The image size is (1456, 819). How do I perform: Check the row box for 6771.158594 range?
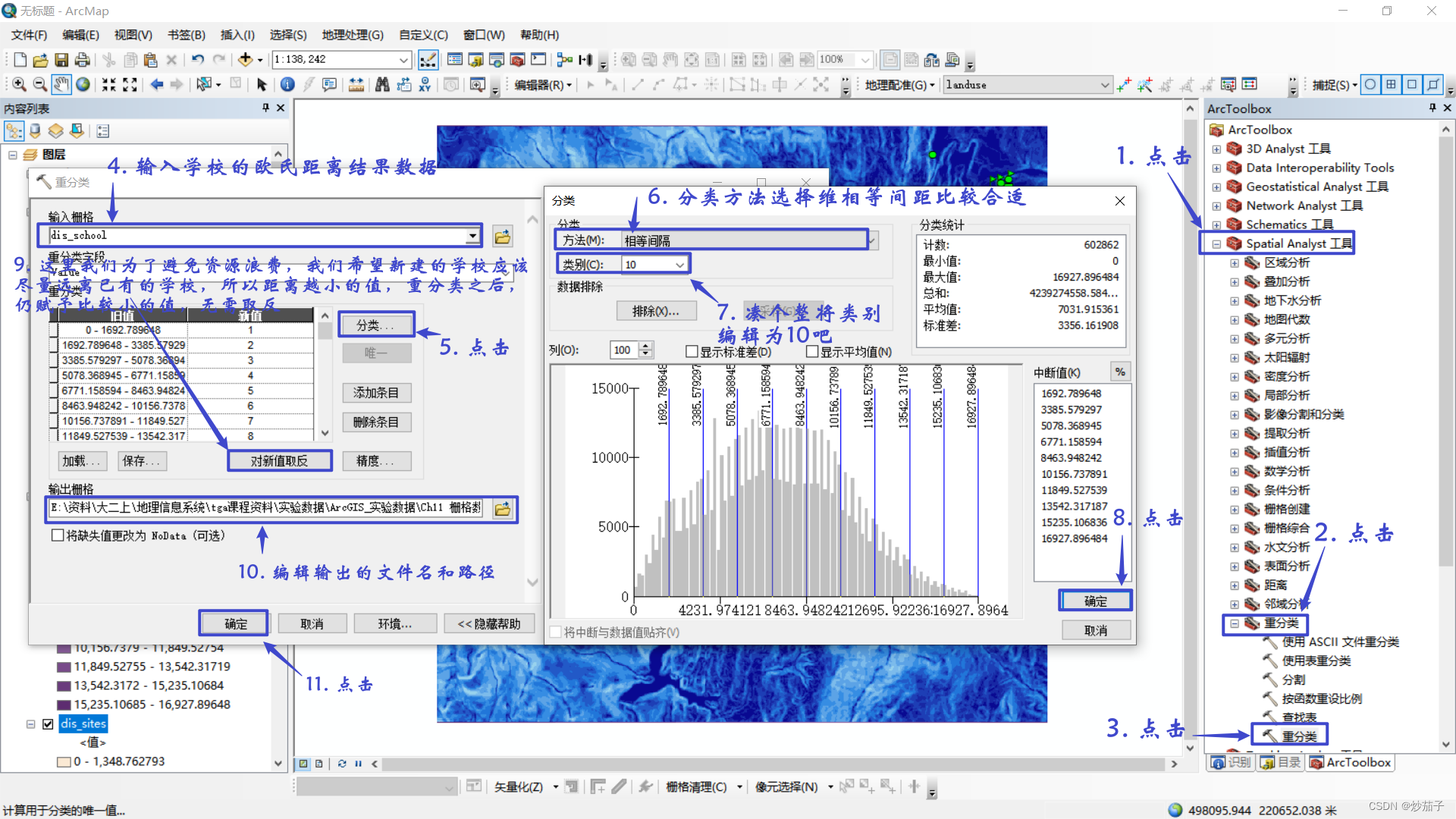(53, 391)
